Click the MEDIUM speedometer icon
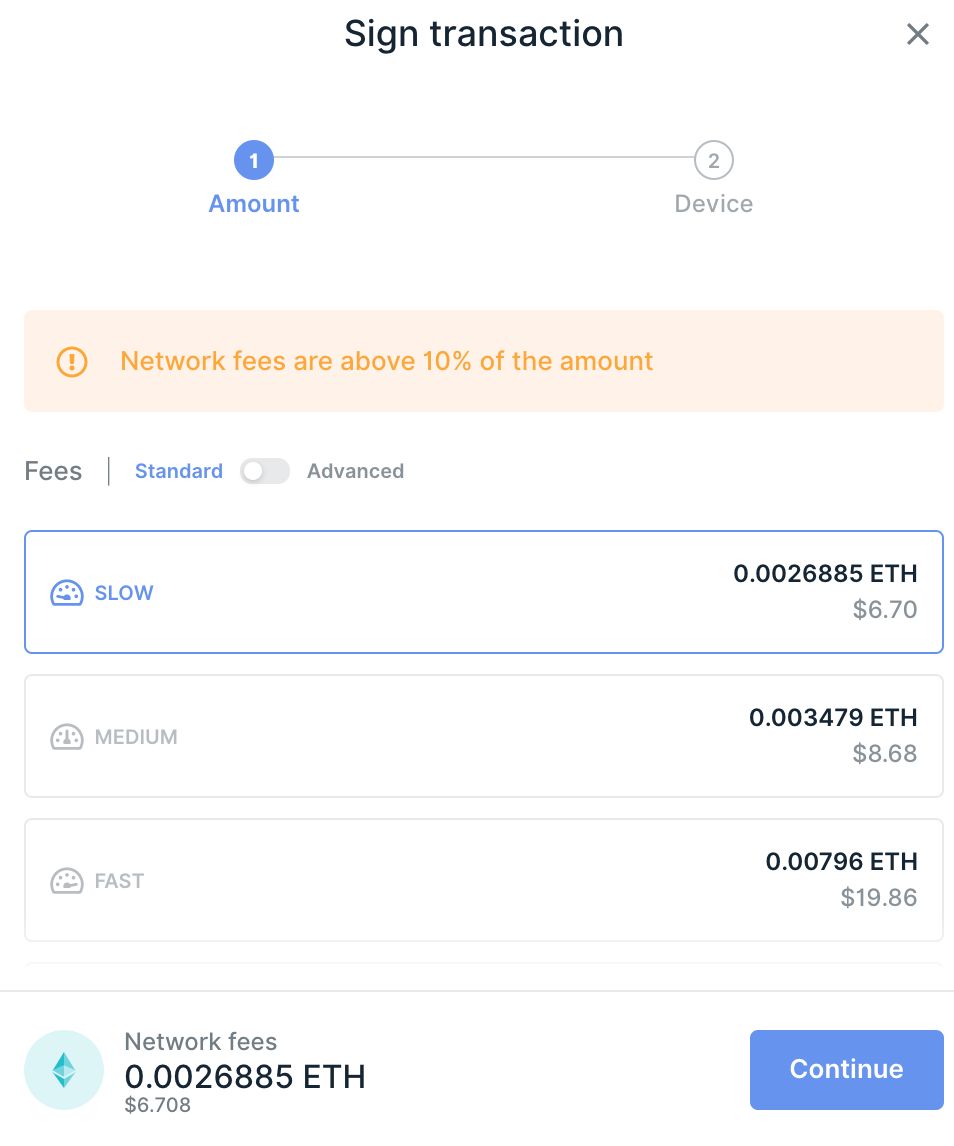The height and width of the screenshot is (1146, 954). [x=66, y=737]
